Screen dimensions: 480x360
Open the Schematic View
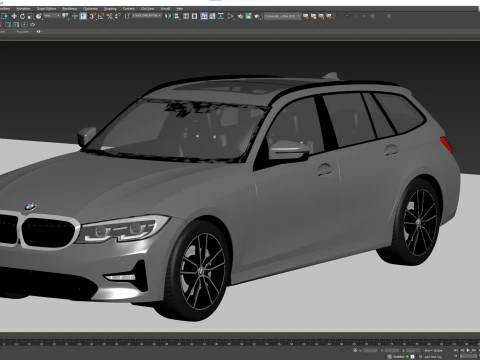[x=221, y=16]
